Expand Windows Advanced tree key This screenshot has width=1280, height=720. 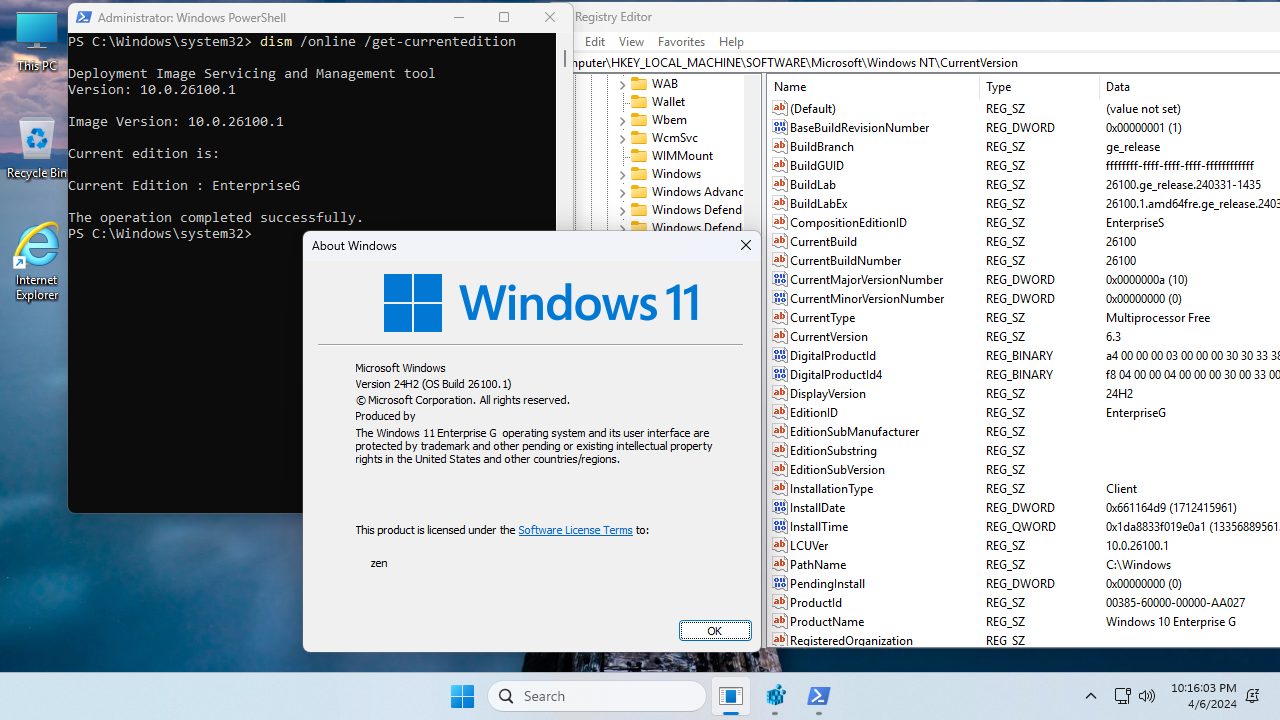622,192
